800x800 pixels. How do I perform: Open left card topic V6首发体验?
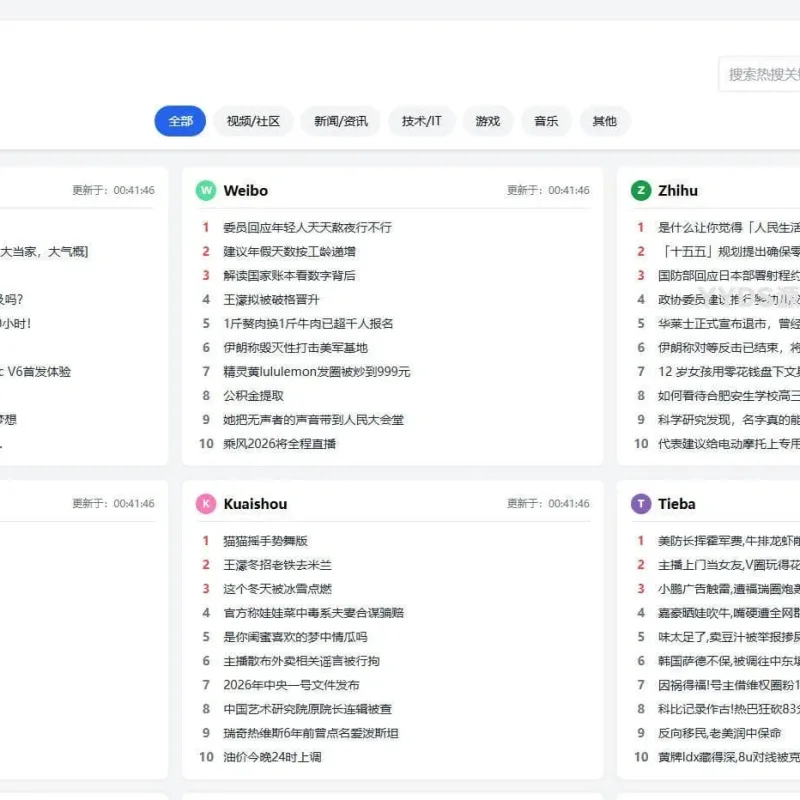pos(36,371)
